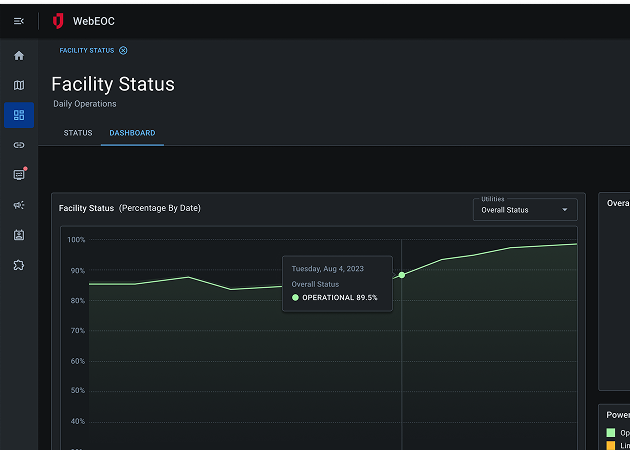Click the green Operational legend swatch
Image resolution: width=630 pixels, height=450 pixels.
coord(611,433)
